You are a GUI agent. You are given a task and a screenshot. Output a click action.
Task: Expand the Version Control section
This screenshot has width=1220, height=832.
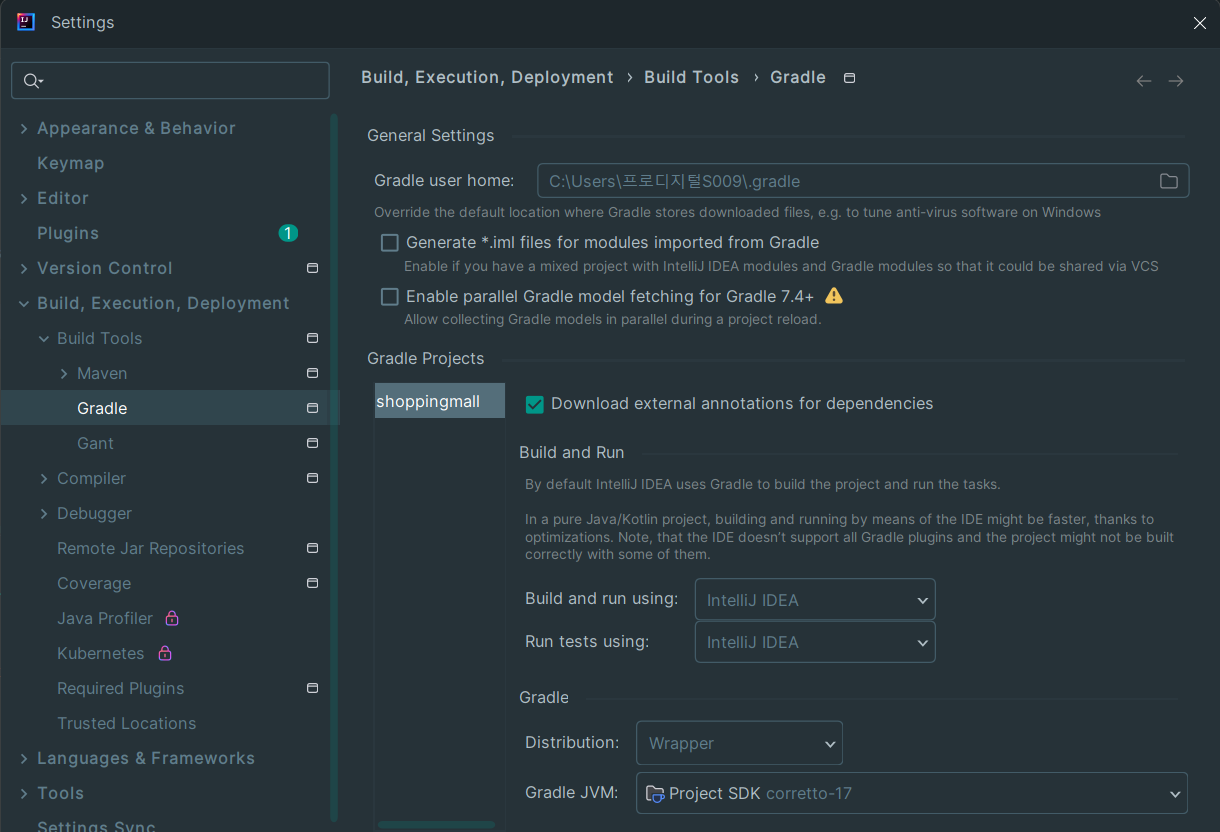tap(24, 268)
